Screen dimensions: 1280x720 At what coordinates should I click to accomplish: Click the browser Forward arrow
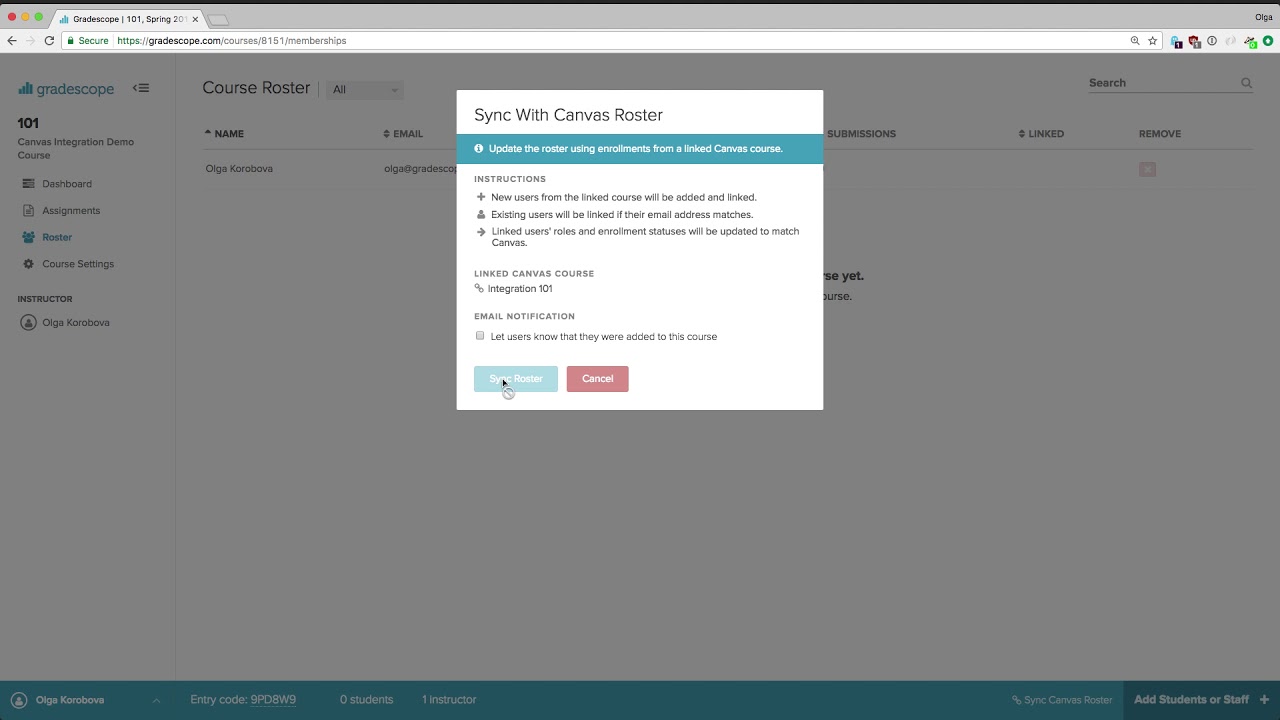click(30, 41)
